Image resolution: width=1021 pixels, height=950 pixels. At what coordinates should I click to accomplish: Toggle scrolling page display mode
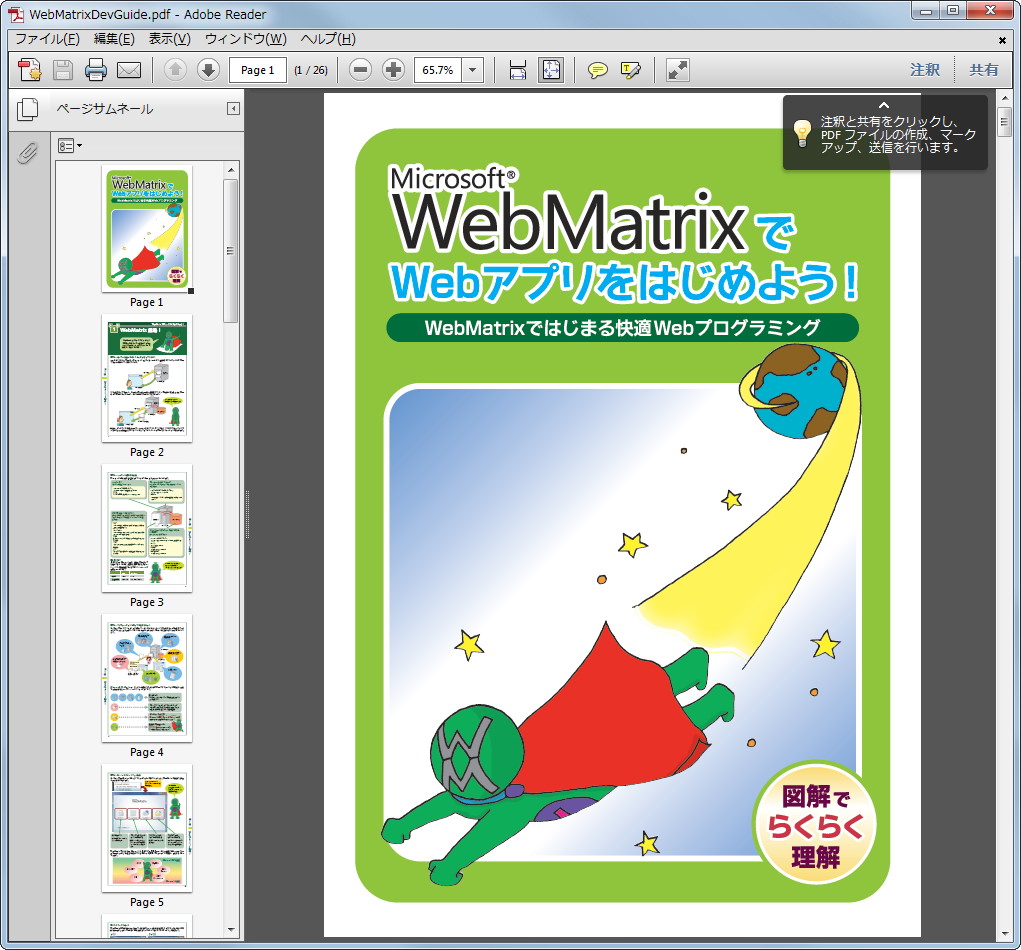pos(517,70)
